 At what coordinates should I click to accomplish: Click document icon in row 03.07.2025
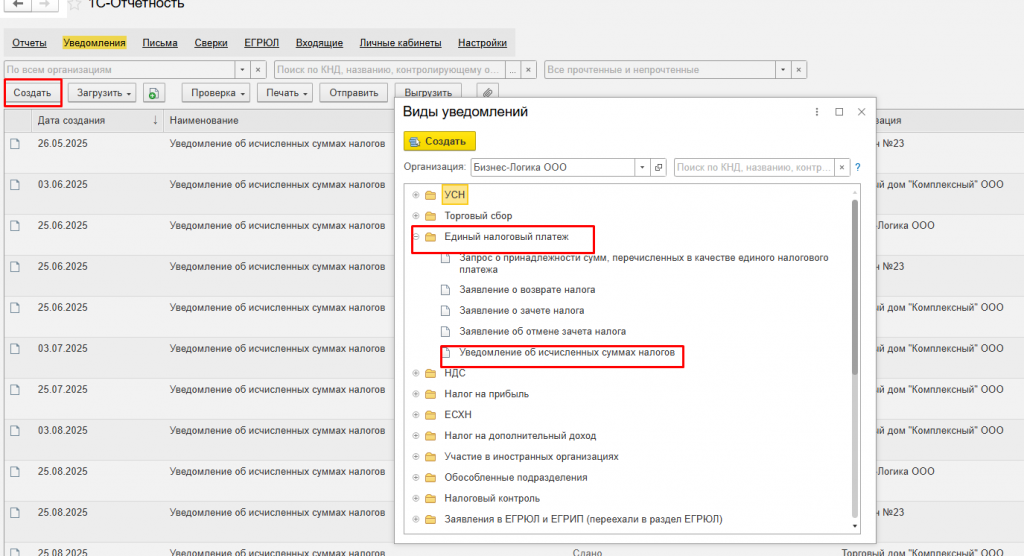tap(16, 349)
